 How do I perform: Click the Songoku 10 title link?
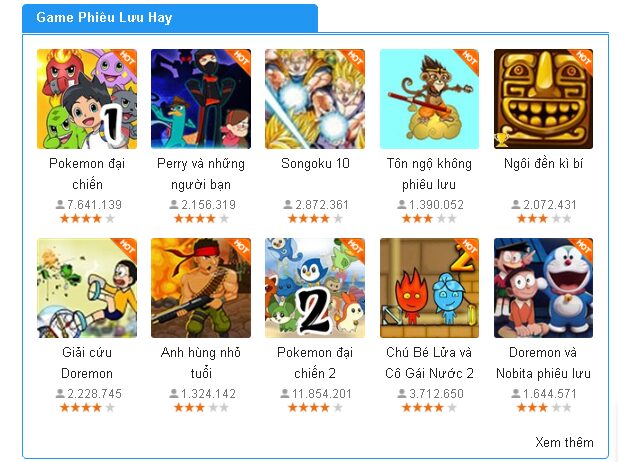click(x=315, y=163)
